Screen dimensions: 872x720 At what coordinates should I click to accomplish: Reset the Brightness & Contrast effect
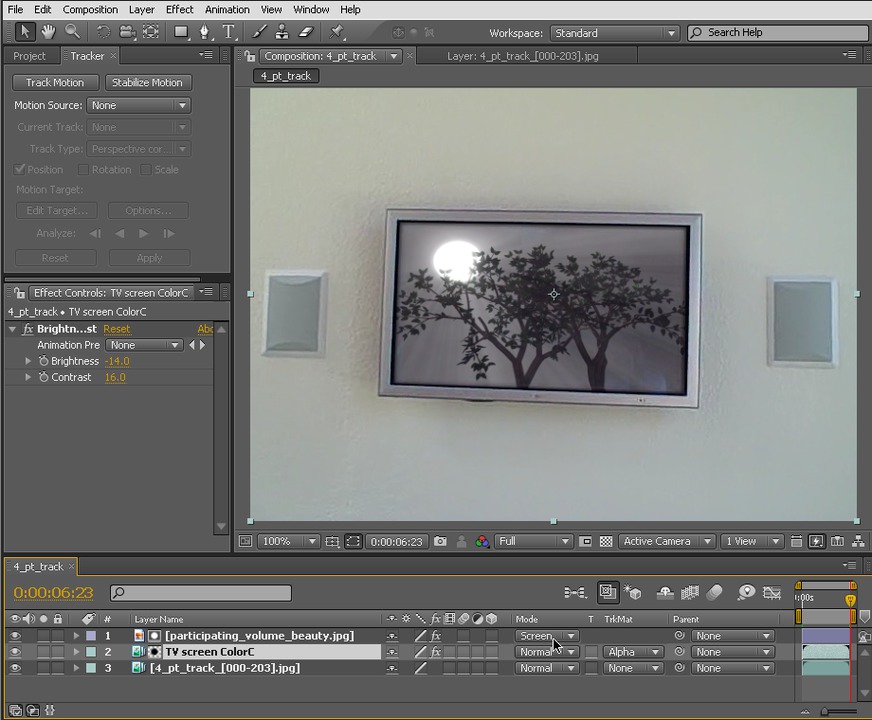click(x=116, y=328)
